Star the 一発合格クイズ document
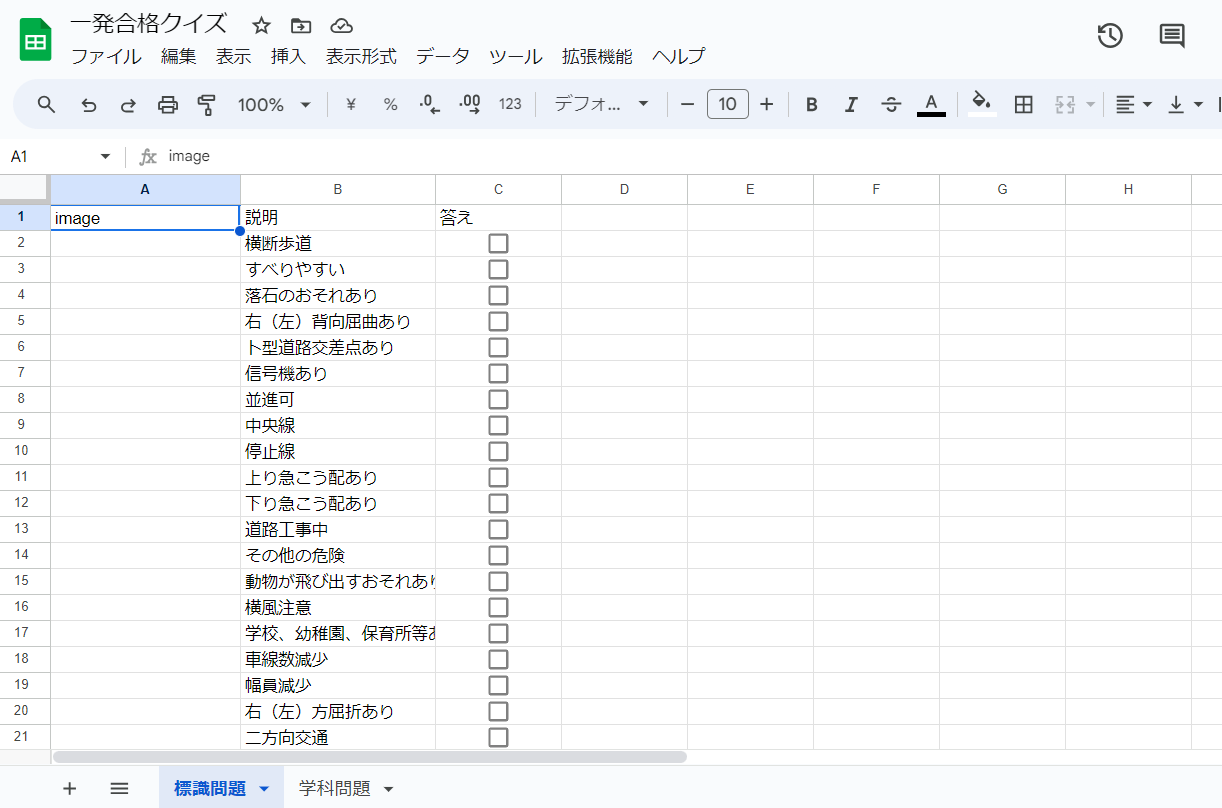This screenshot has height=808, width=1222. 261,25
